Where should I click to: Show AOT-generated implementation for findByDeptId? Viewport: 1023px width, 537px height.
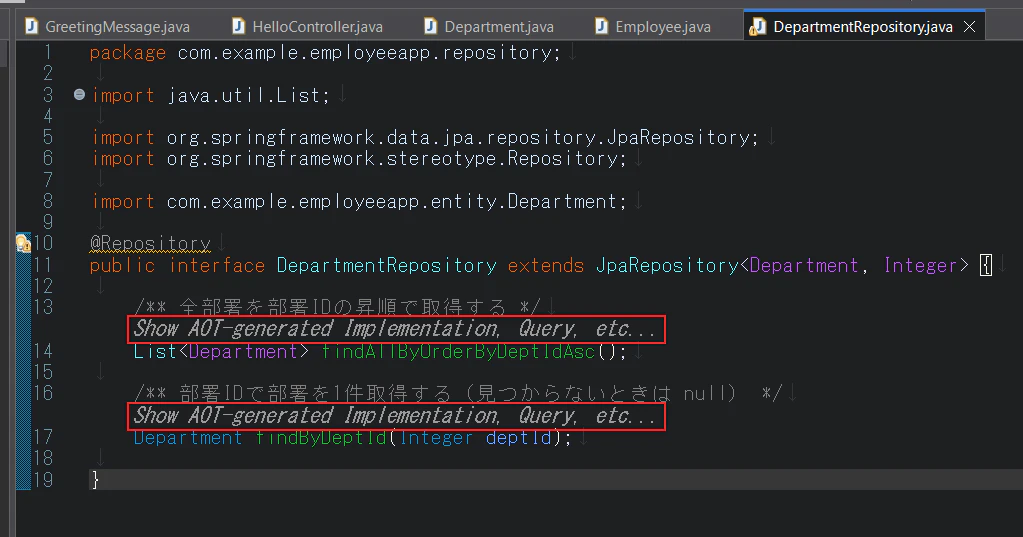pyautogui.click(x=396, y=416)
